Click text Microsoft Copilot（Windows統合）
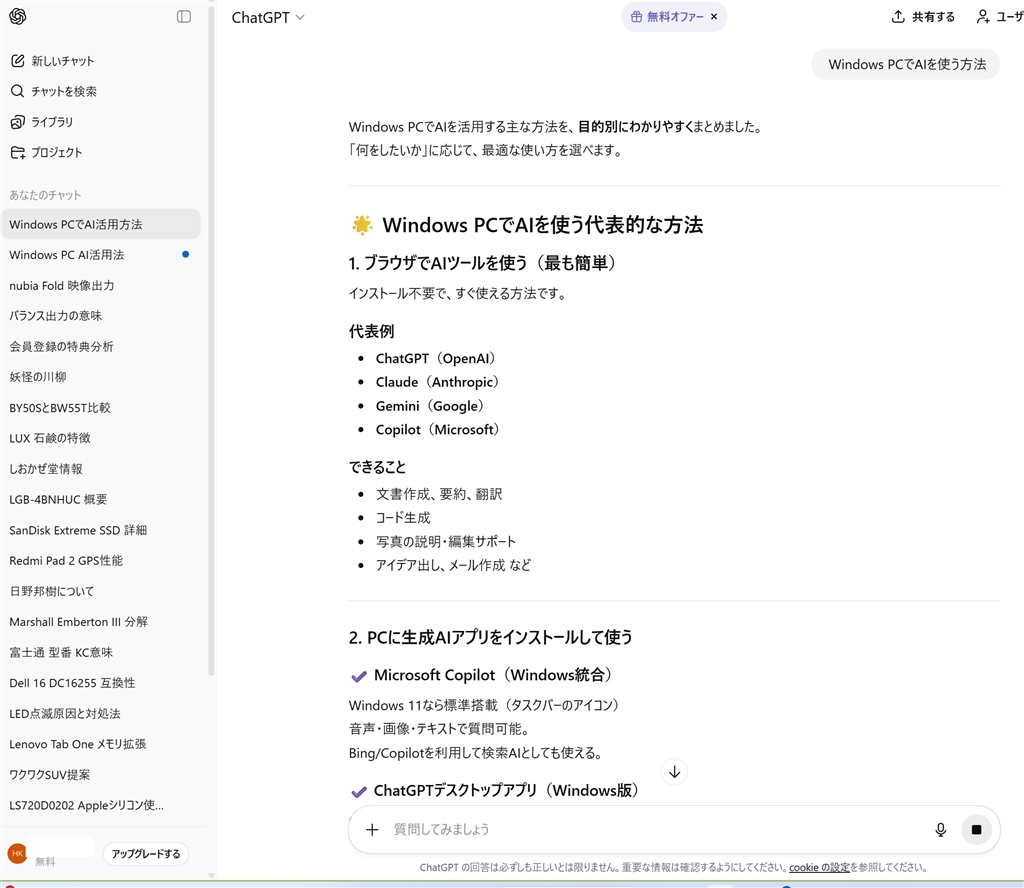The image size is (1024, 888). [x=493, y=675]
